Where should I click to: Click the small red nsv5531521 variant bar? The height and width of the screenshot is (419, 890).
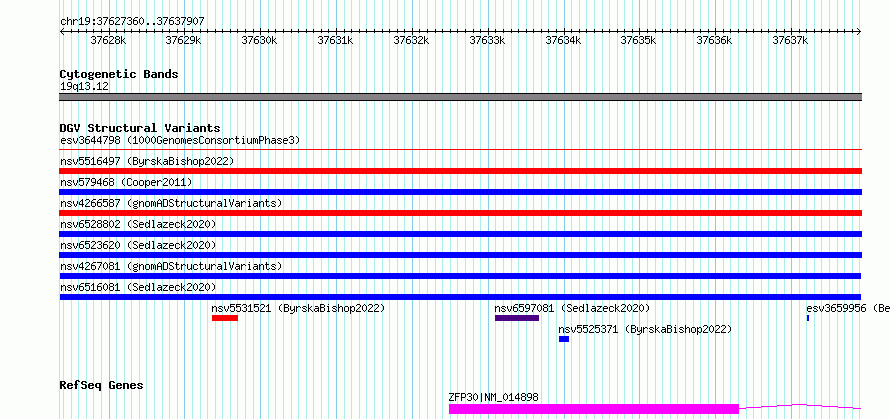225,318
